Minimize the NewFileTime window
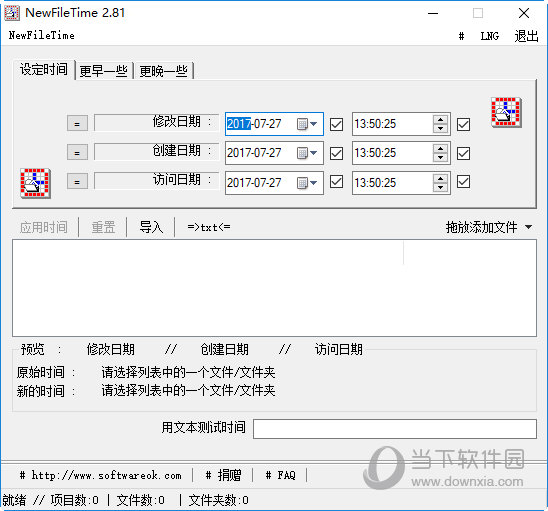548x511 pixels. click(x=433, y=13)
